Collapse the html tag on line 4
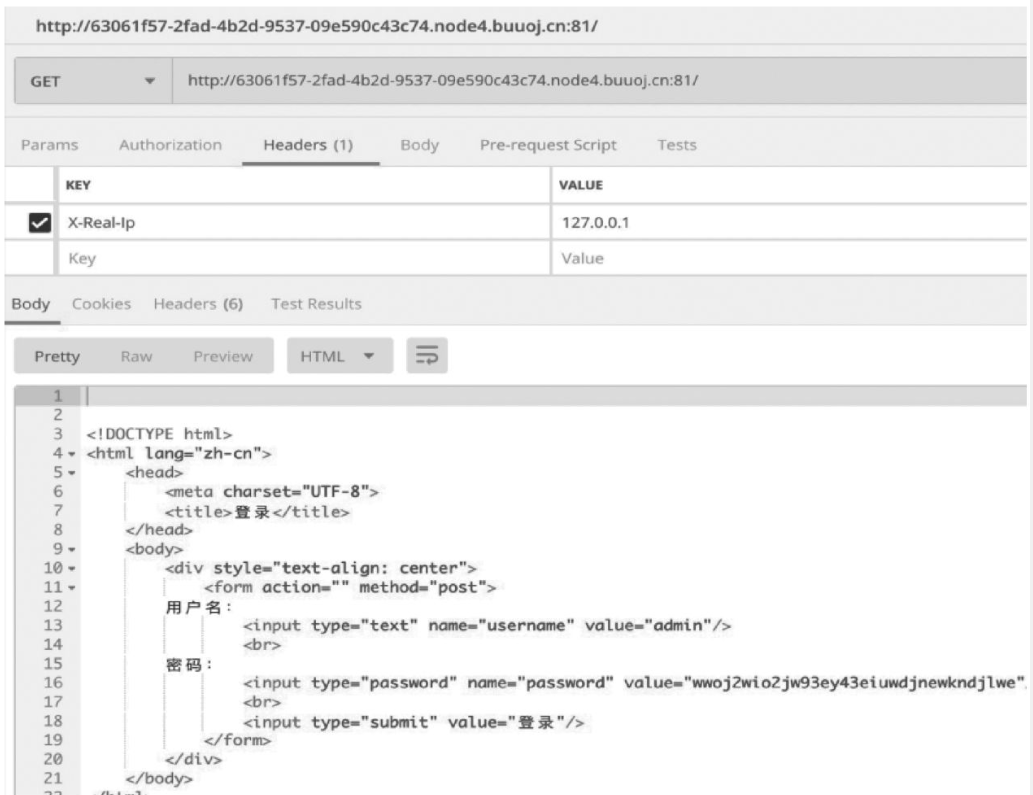This screenshot has width=1033, height=795. pyautogui.click(x=71, y=454)
